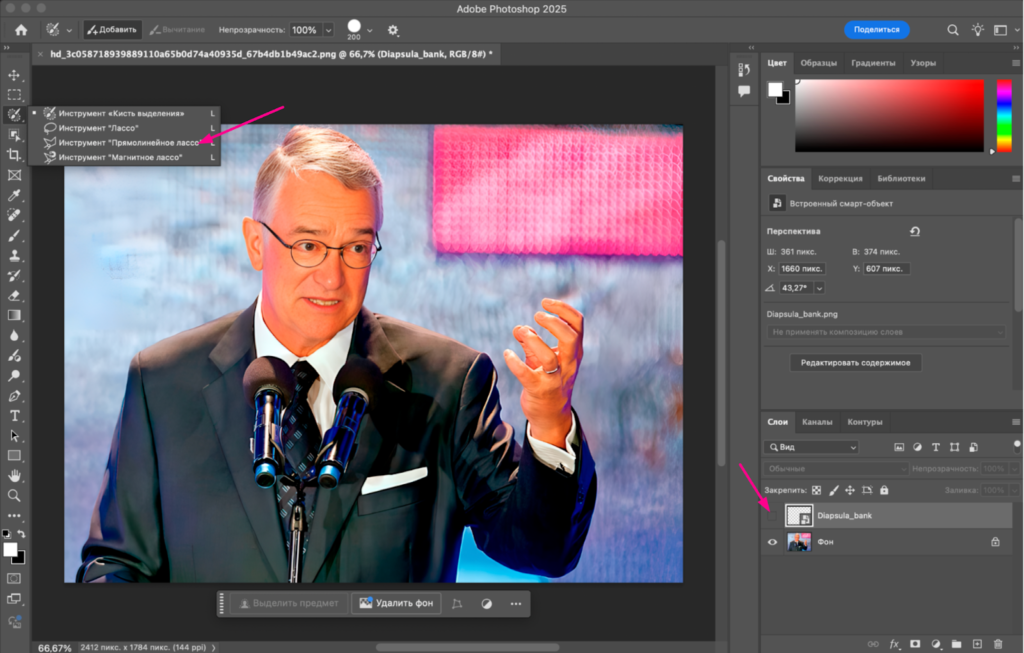
Task: Pick the Hand tool in toolbar
Action: tap(14, 475)
